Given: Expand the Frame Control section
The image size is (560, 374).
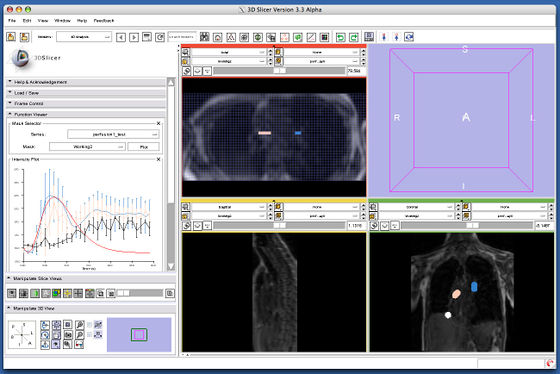Looking at the screenshot, I should [x=86, y=104].
